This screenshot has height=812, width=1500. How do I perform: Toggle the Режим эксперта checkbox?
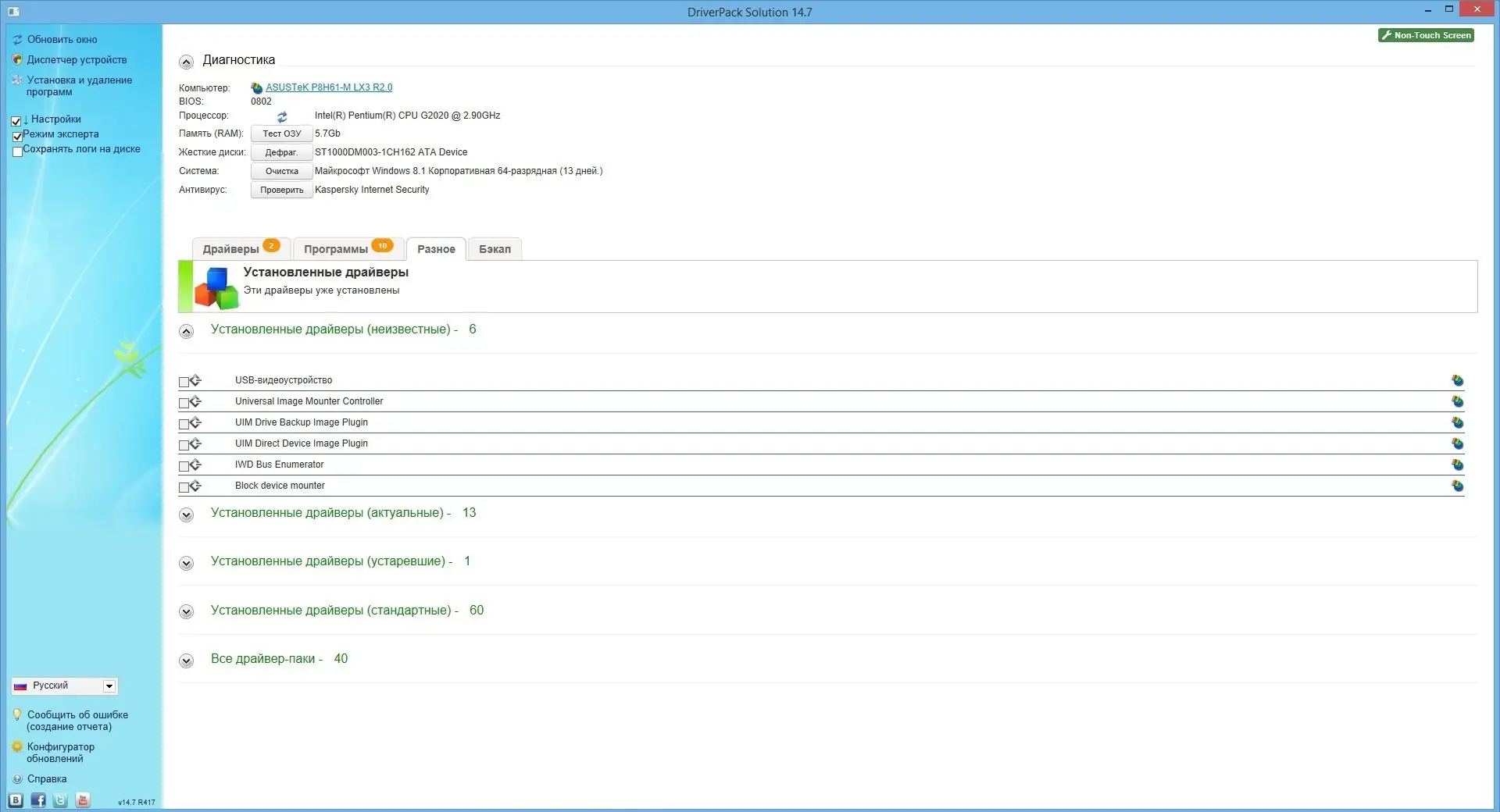[17, 136]
